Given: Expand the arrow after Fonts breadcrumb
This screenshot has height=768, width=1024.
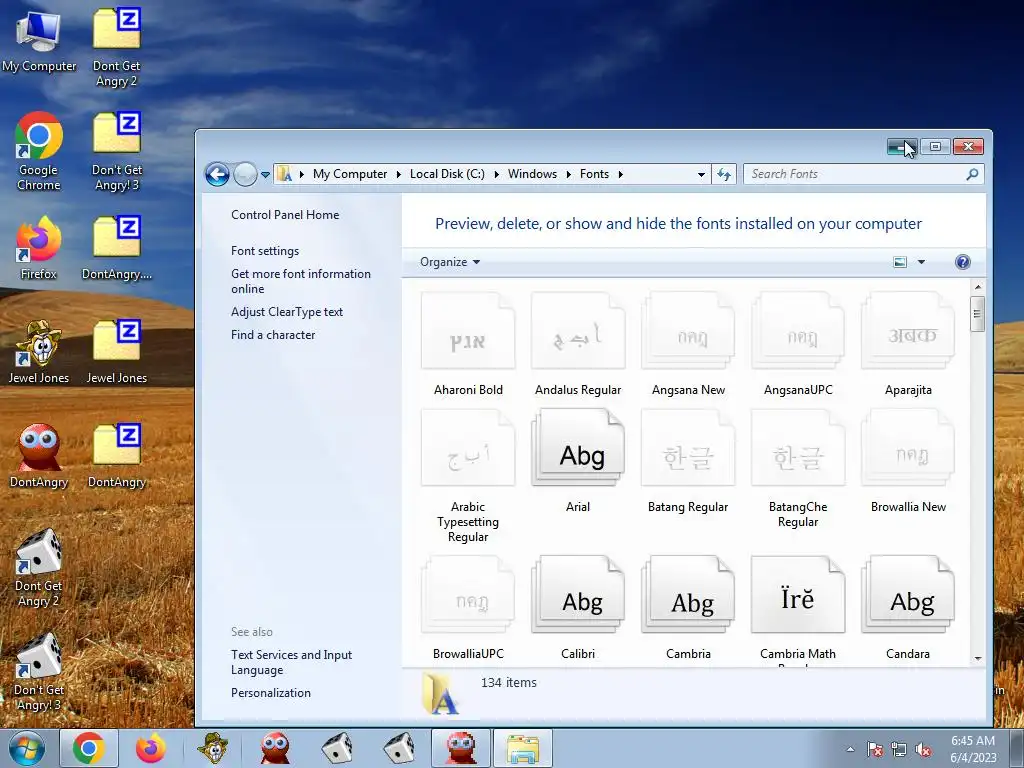Looking at the screenshot, I should pos(620,174).
